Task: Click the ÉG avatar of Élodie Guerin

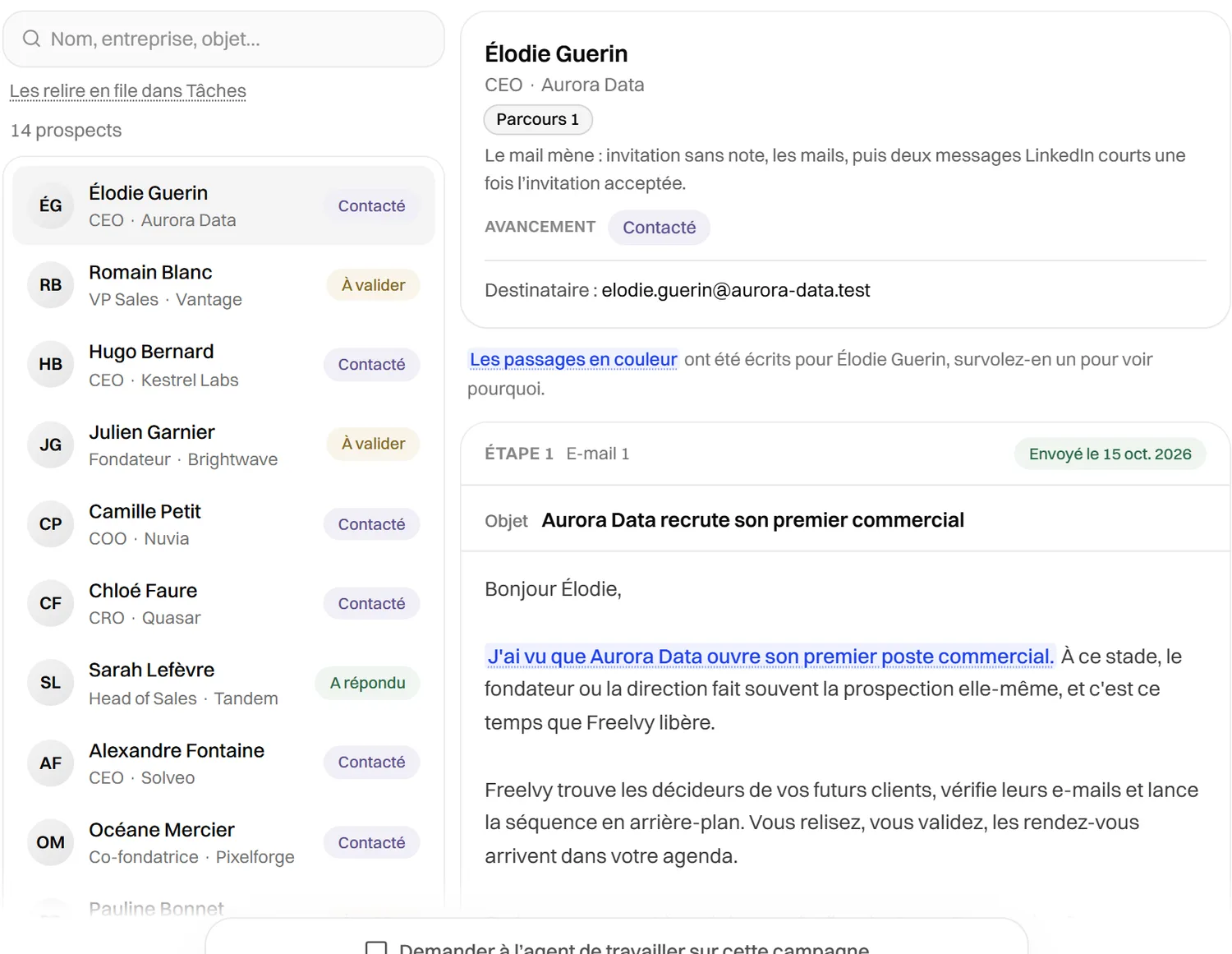Action: pyautogui.click(x=51, y=205)
